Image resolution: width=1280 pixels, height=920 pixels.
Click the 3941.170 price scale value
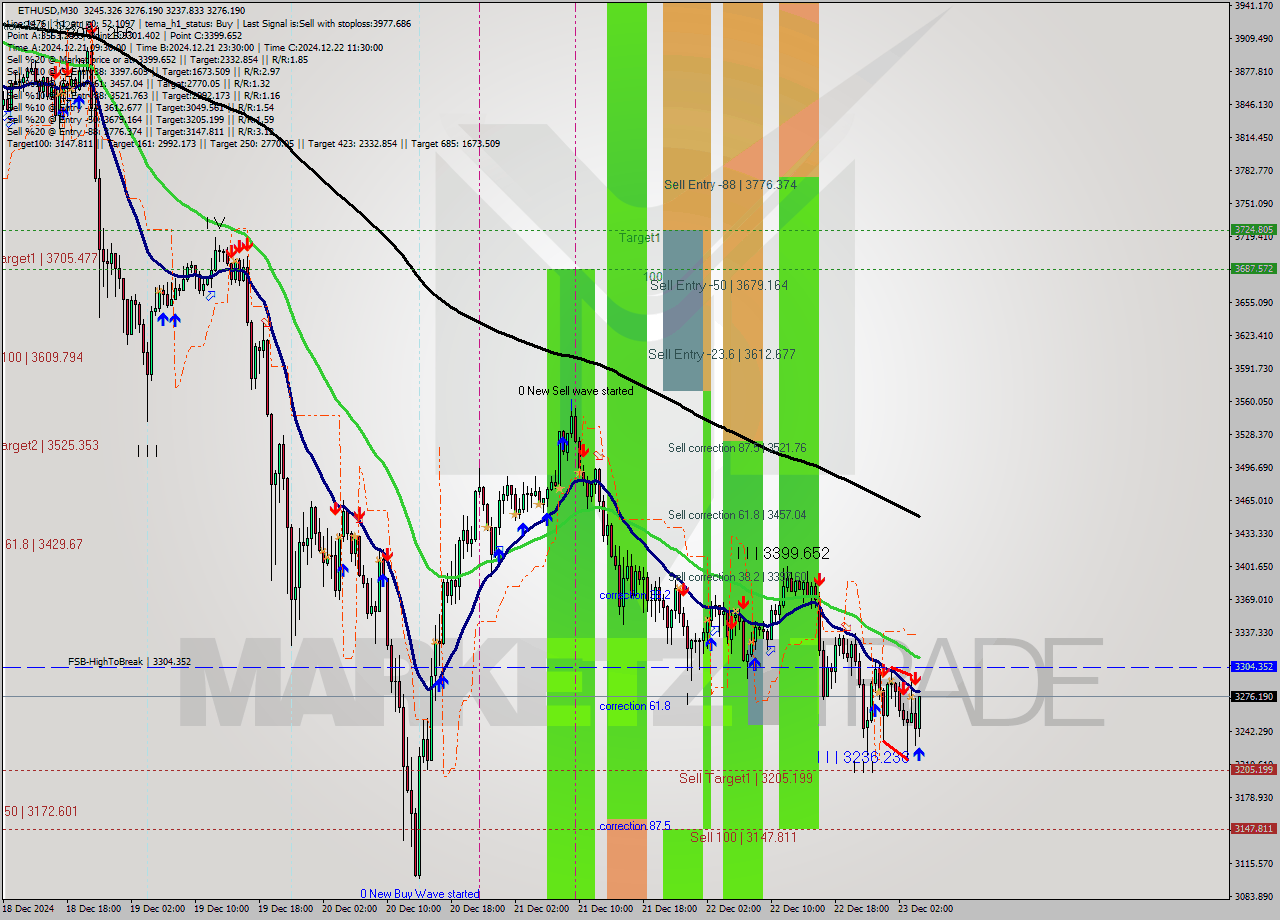coord(1254,5)
